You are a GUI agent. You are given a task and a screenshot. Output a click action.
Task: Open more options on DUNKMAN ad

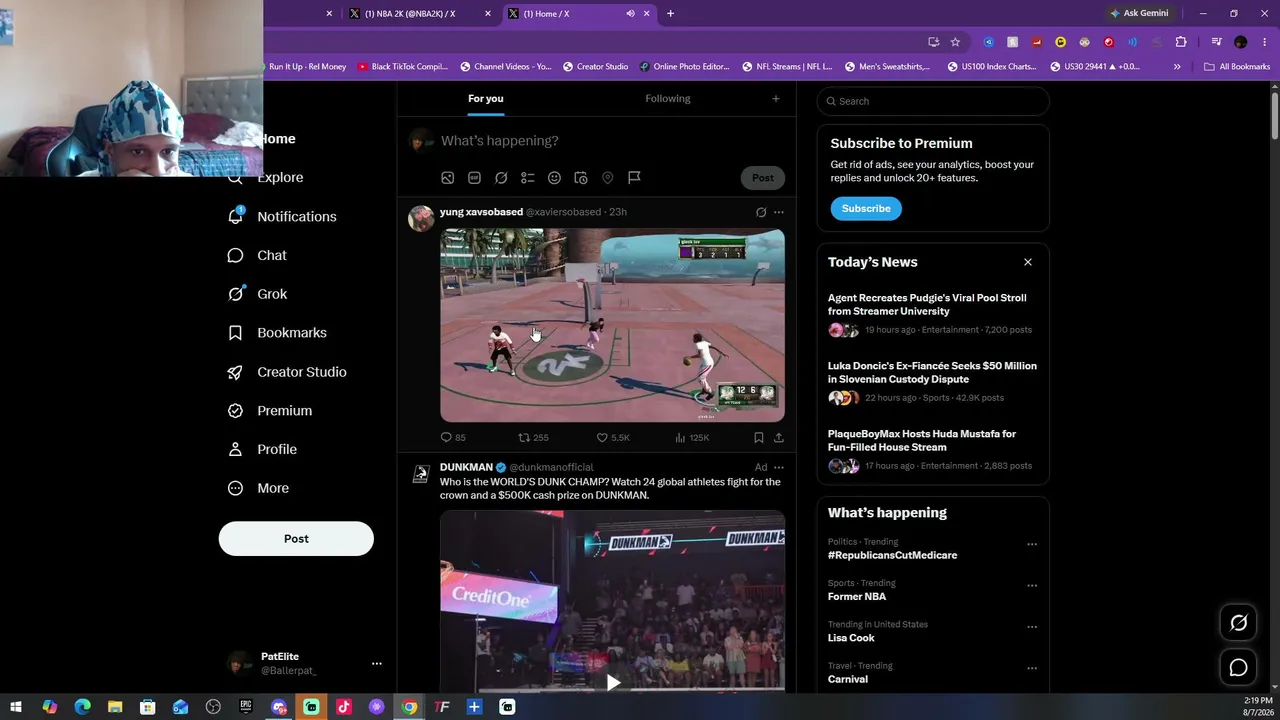779,467
